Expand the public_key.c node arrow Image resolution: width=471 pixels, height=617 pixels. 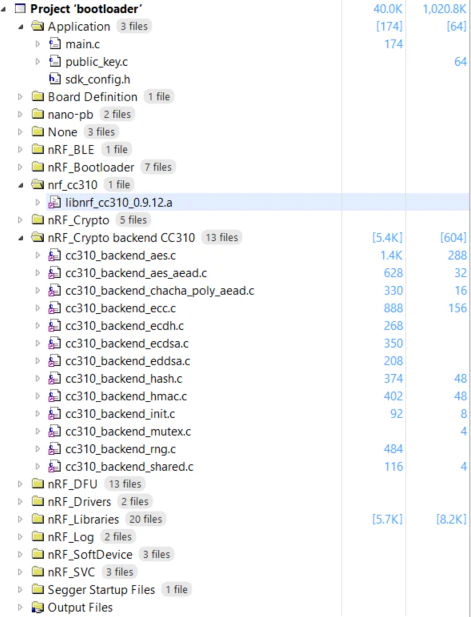click(37, 61)
